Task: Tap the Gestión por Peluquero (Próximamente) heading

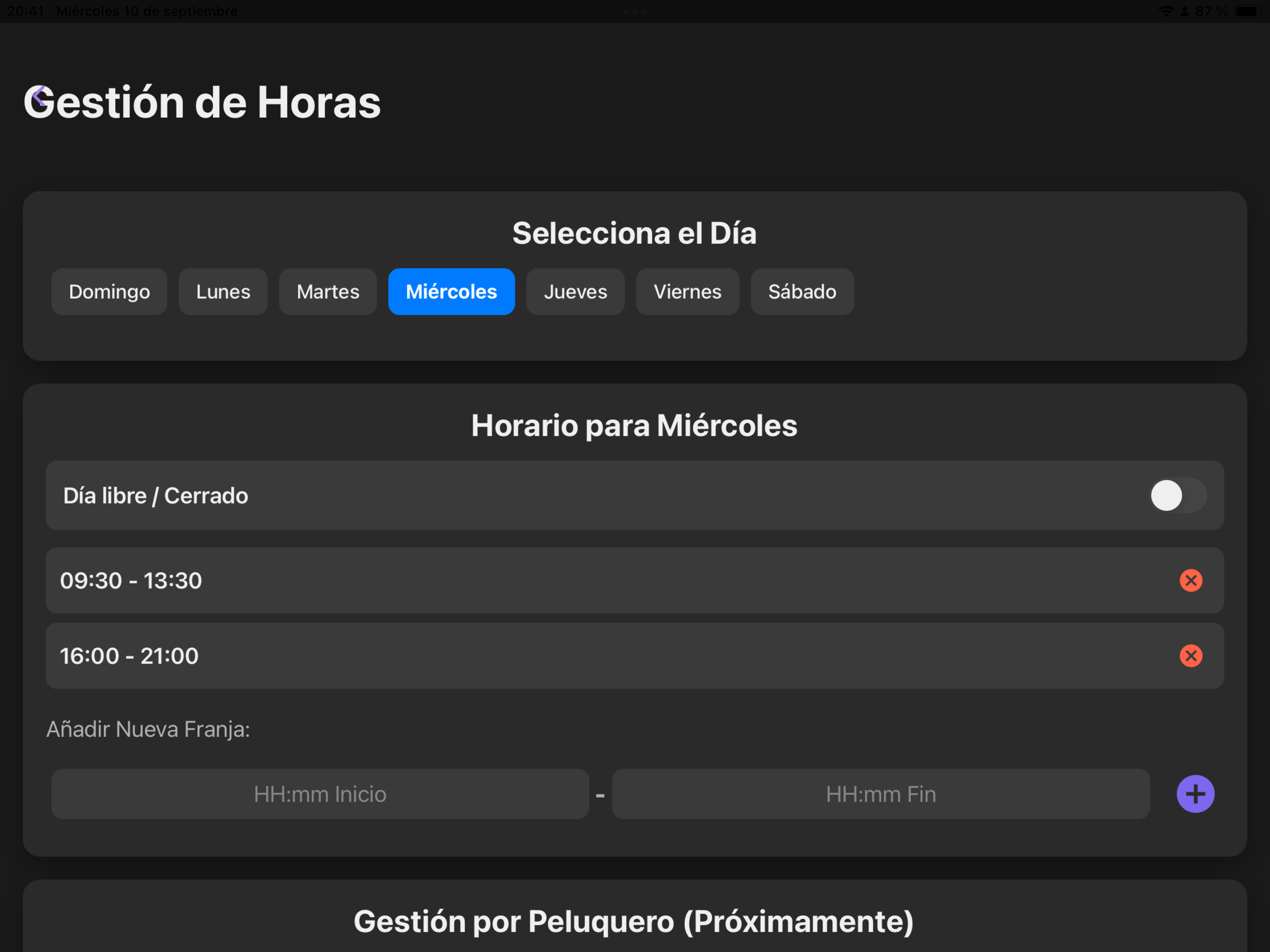Action: click(x=634, y=922)
